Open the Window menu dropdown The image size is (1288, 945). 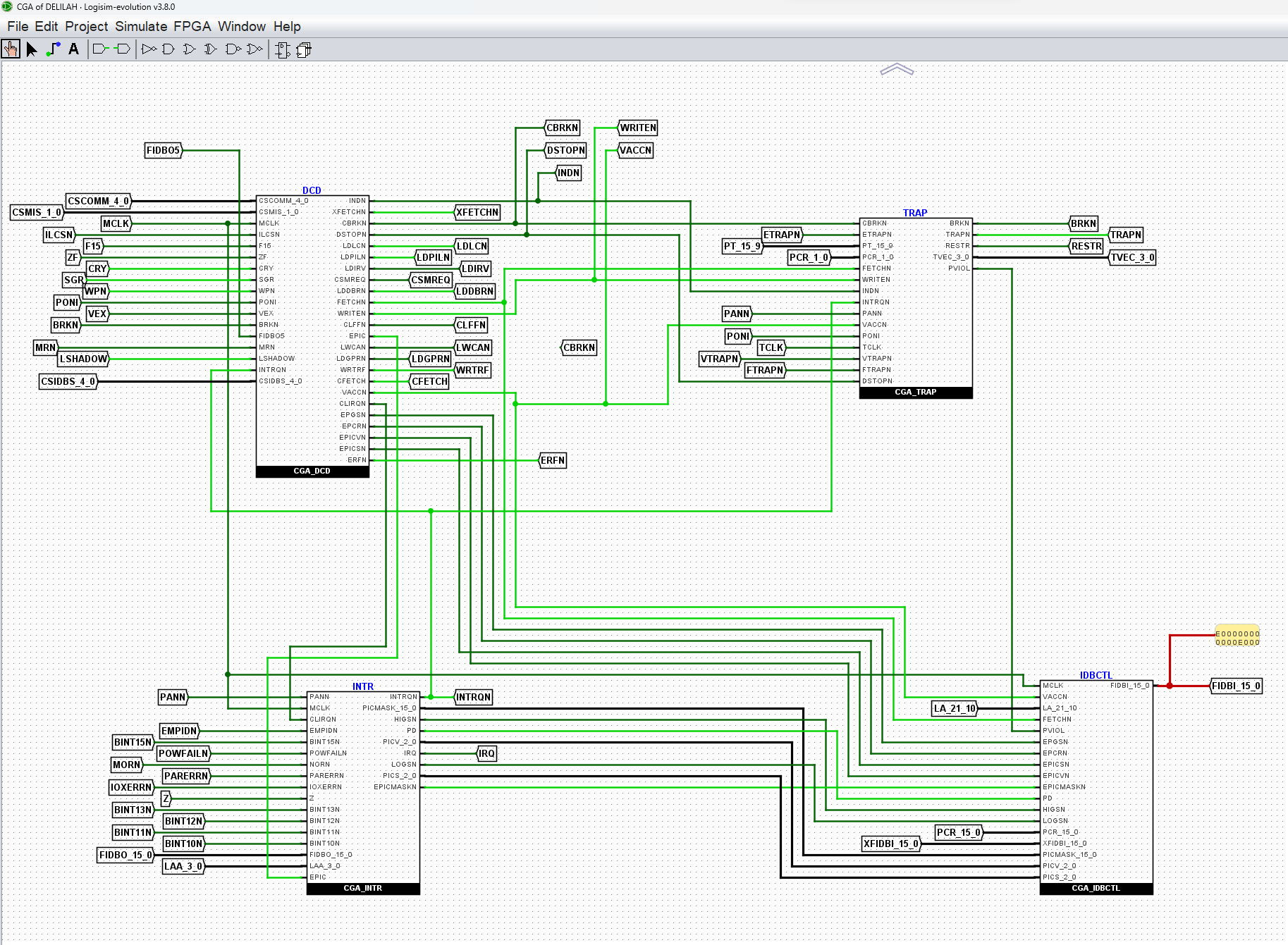coord(243,26)
